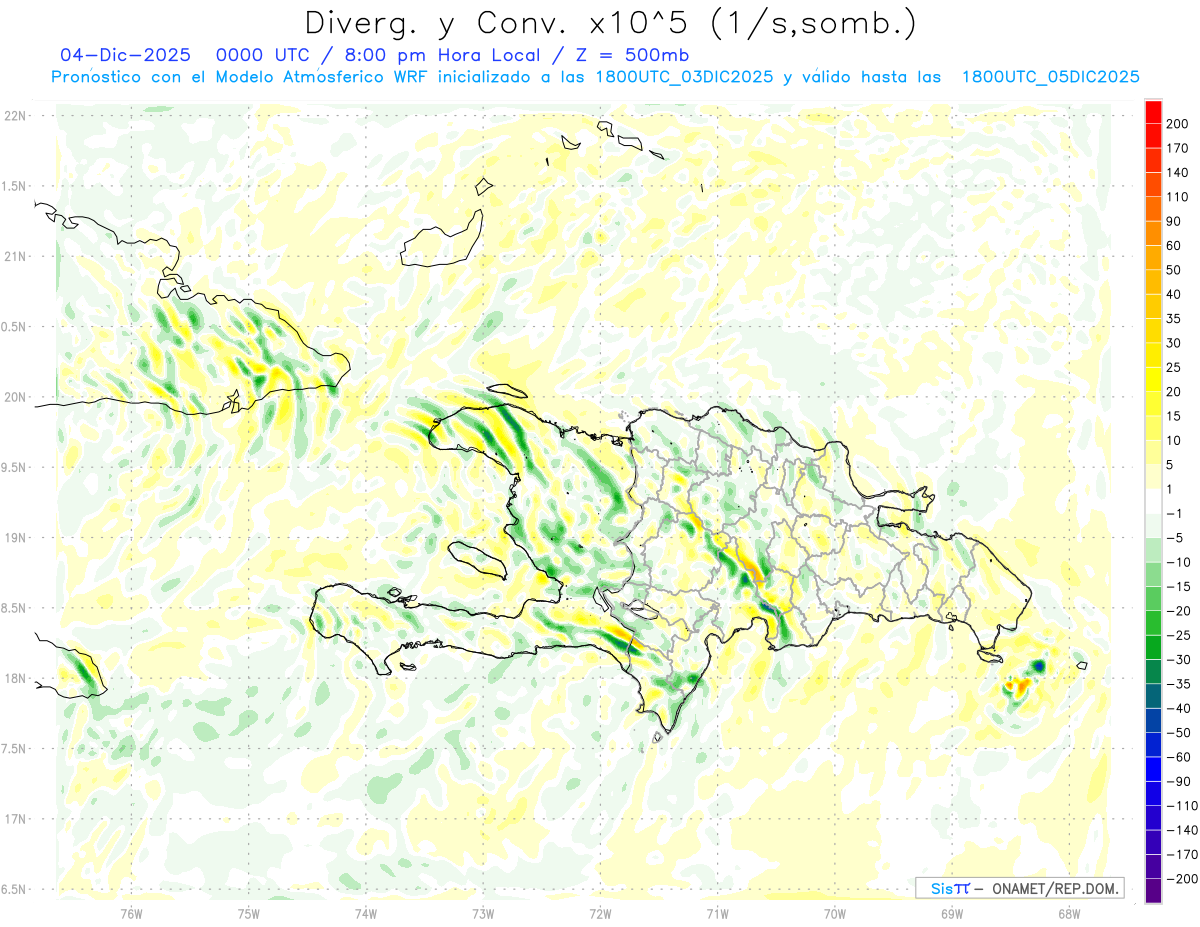Click the colorbar value '-110'
The image size is (1200, 927).
(x=1181, y=806)
